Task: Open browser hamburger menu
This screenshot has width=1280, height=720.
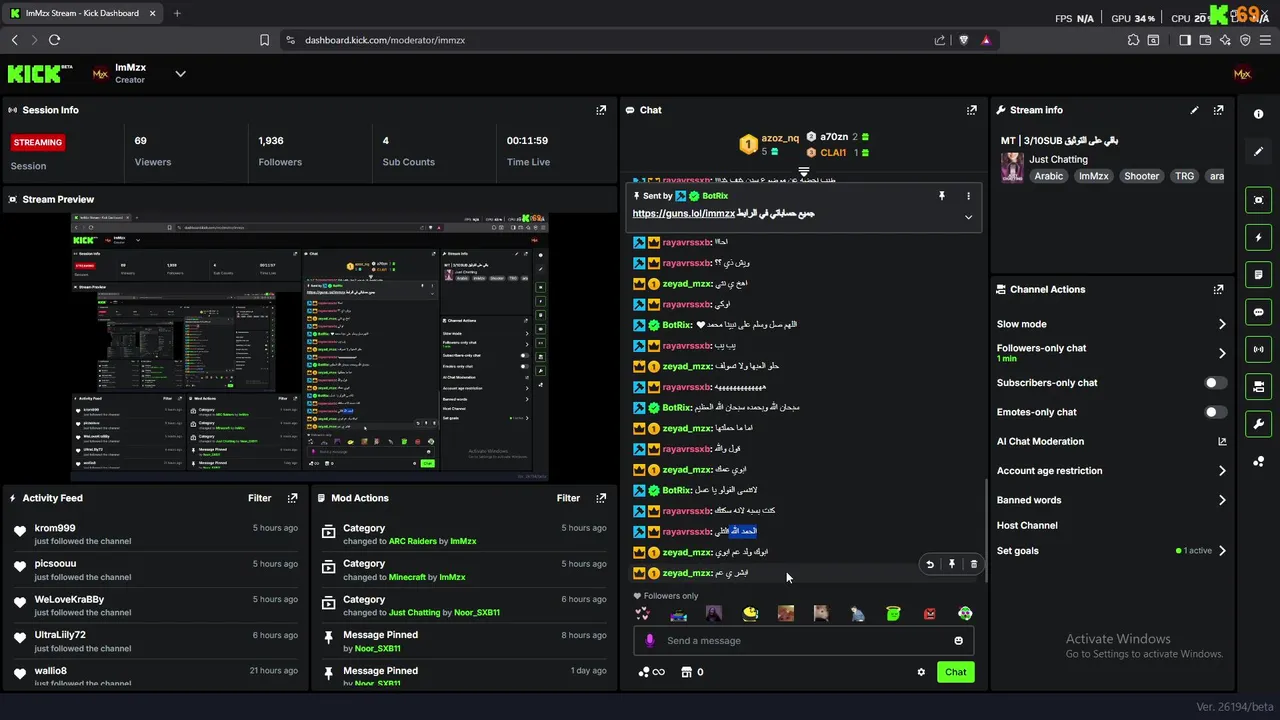Action: [1266, 40]
